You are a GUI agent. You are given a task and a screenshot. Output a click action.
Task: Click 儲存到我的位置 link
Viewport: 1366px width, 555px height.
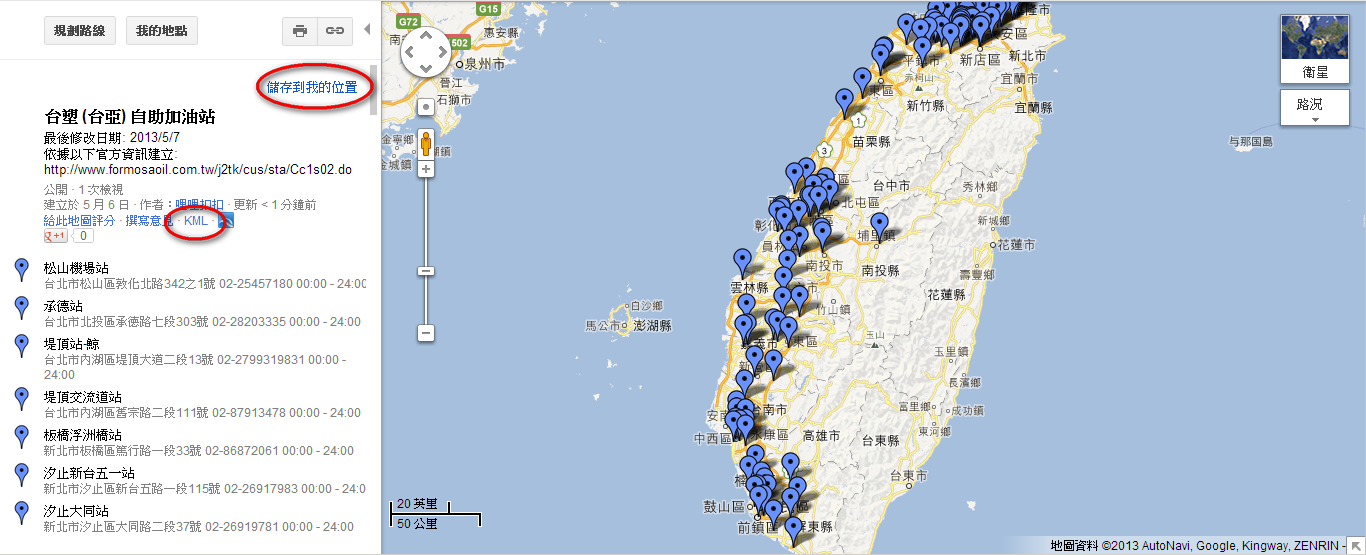click(312, 88)
